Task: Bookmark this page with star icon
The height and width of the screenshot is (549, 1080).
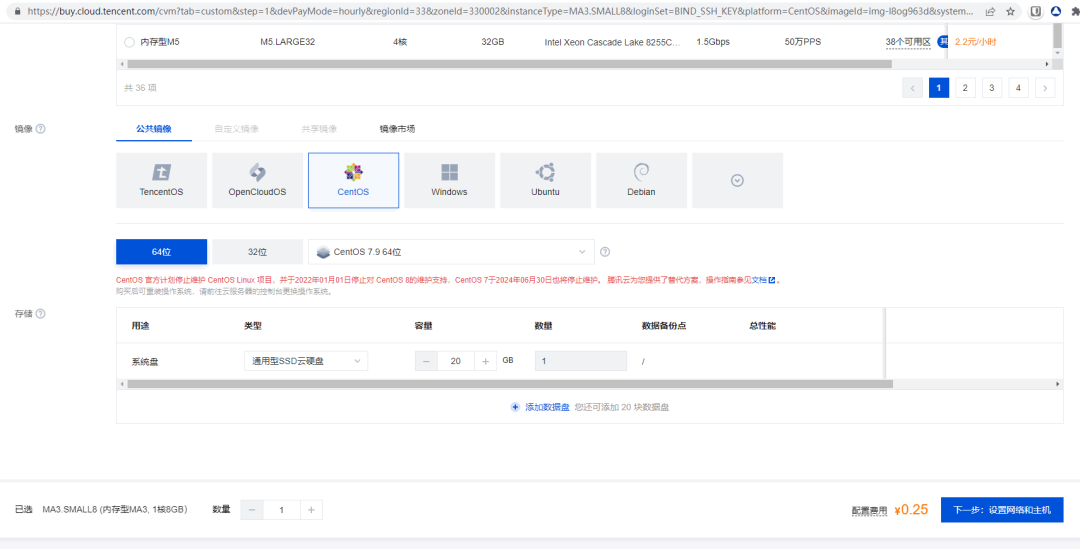Action: (x=1010, y=11)
